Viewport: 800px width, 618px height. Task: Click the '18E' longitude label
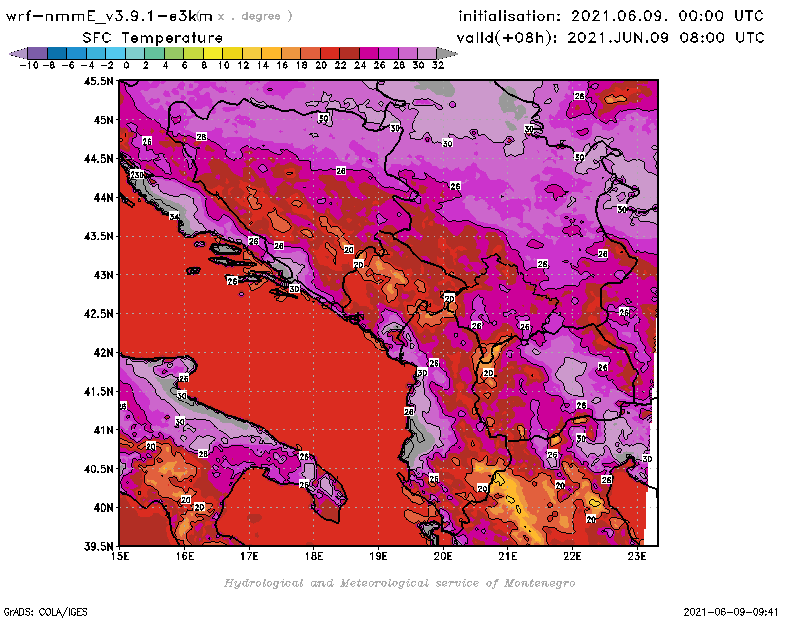pyautogui.click(x=314, y=556)
